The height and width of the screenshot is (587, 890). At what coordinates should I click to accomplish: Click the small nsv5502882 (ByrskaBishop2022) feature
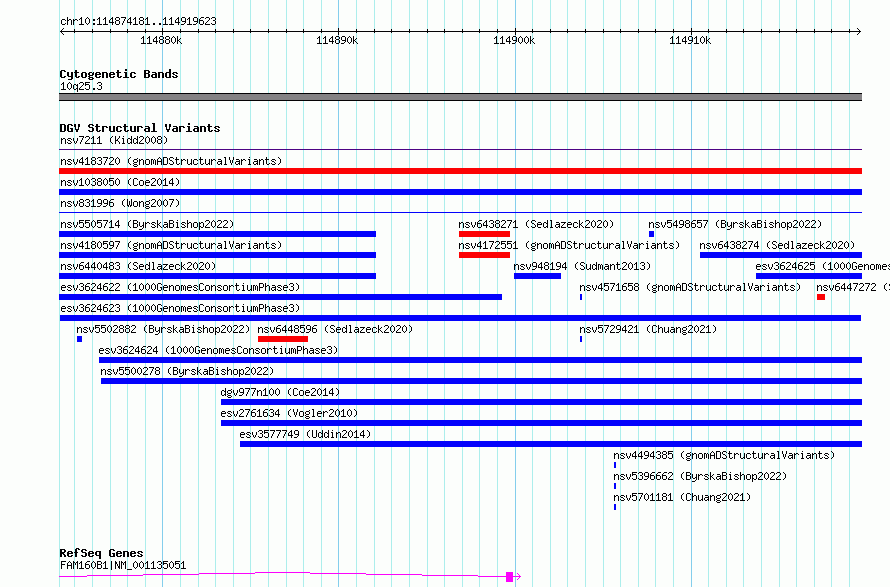[x=79, y=339]
